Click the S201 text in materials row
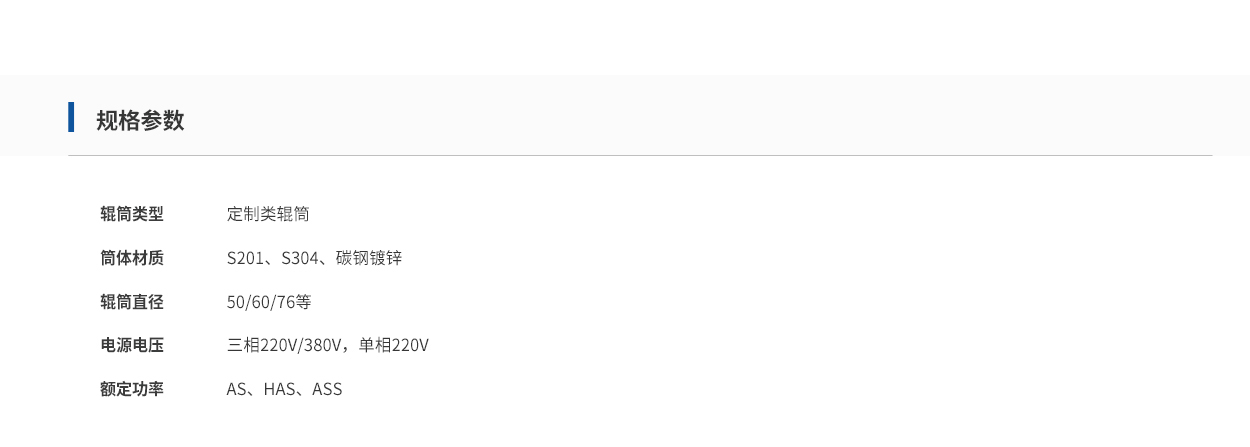The width and height of the screenshot is (1250, 447). 245,258
